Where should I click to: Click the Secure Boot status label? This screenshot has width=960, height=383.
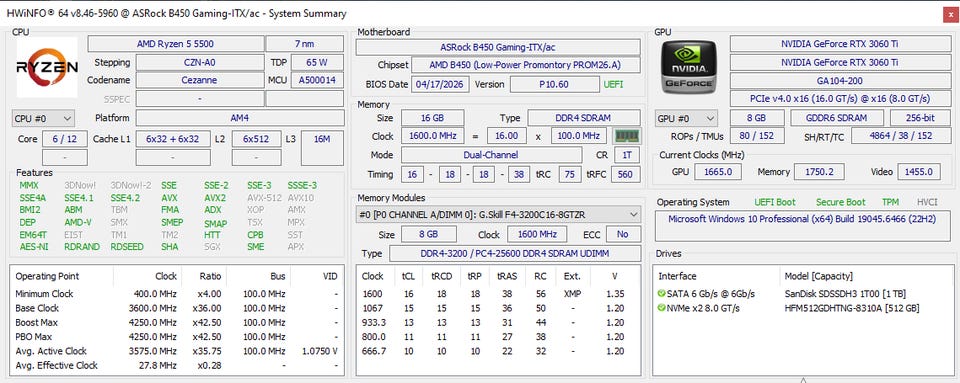pos(840,202)
